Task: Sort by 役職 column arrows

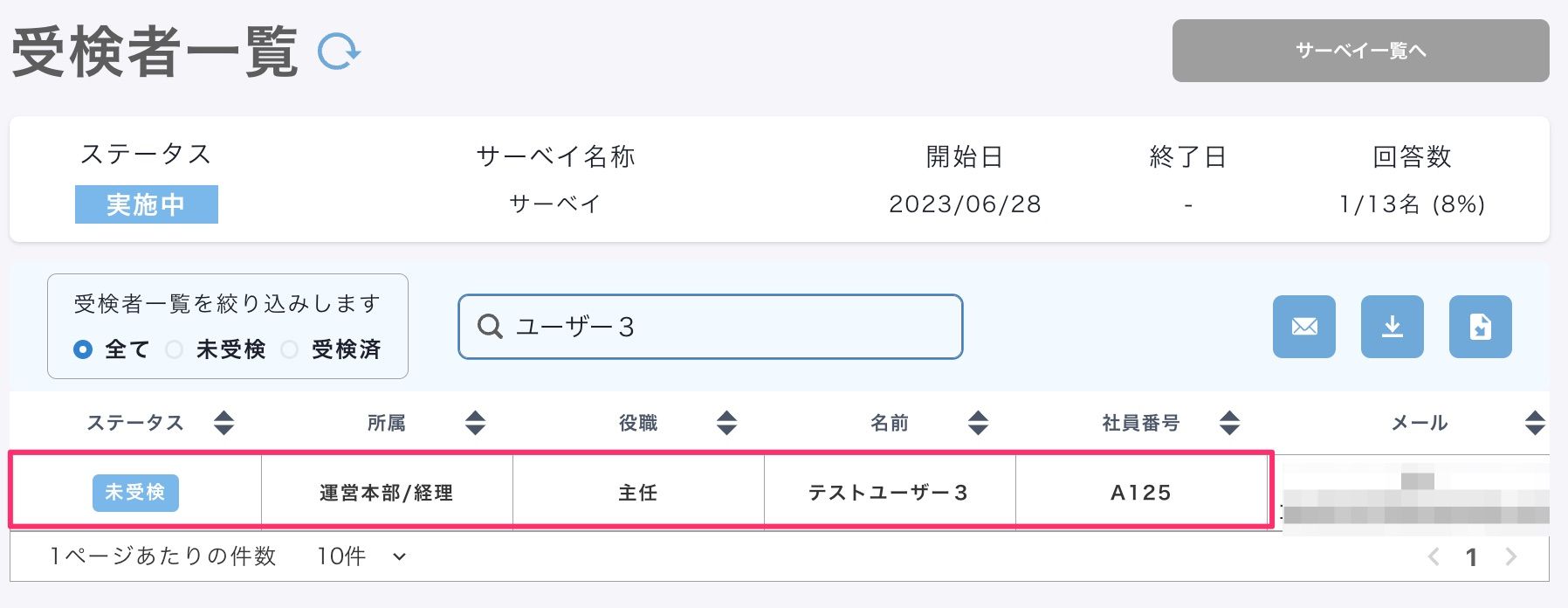Action: [726, 423]
